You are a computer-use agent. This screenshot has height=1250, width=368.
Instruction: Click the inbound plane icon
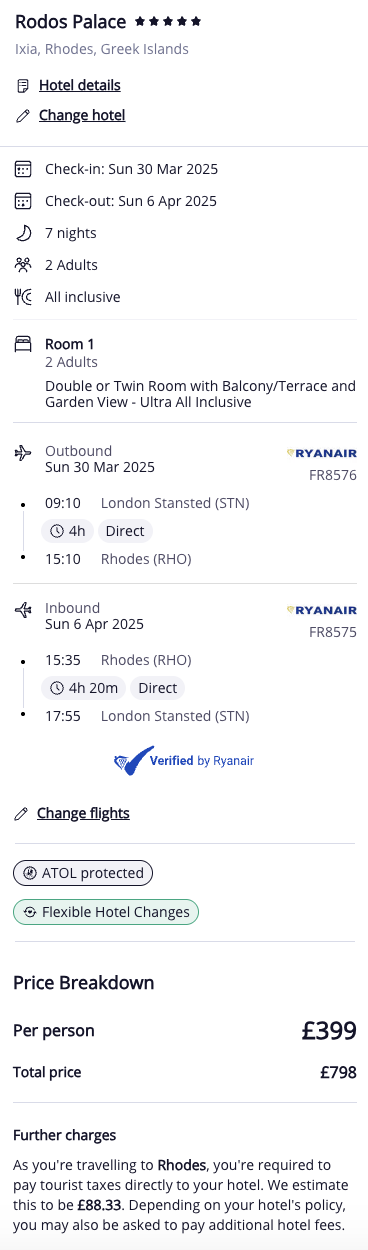(23, 609)
